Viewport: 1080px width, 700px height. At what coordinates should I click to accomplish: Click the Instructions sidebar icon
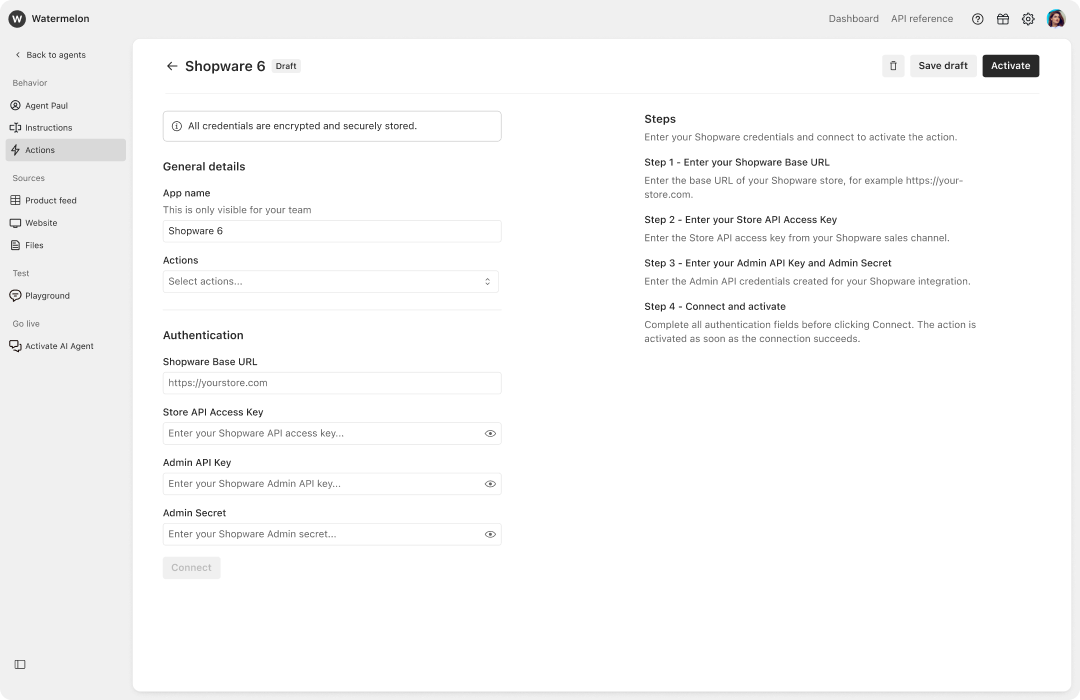16,127
